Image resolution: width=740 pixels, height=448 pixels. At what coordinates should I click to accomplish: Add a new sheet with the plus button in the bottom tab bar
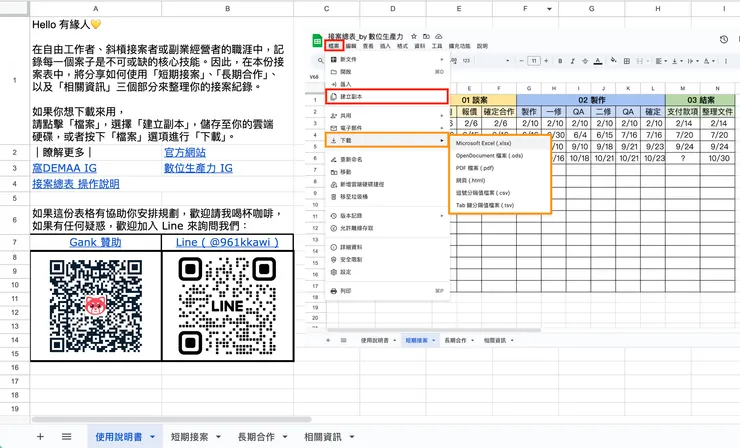[40, 437]
